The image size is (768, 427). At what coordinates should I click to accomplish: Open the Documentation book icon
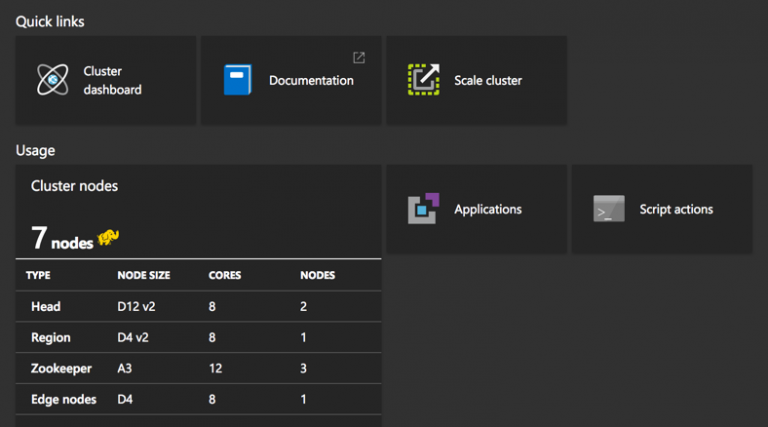(x=237, y=80)
